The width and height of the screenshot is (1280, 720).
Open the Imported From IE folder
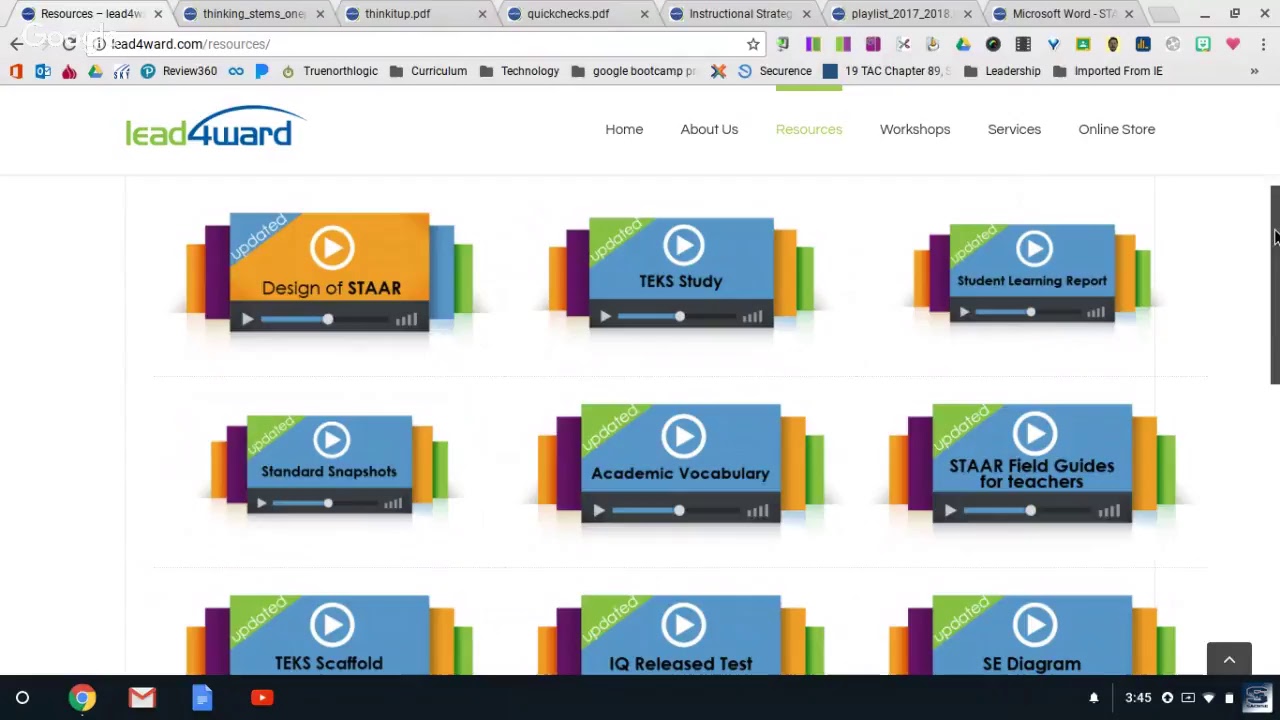(1107, 71)
